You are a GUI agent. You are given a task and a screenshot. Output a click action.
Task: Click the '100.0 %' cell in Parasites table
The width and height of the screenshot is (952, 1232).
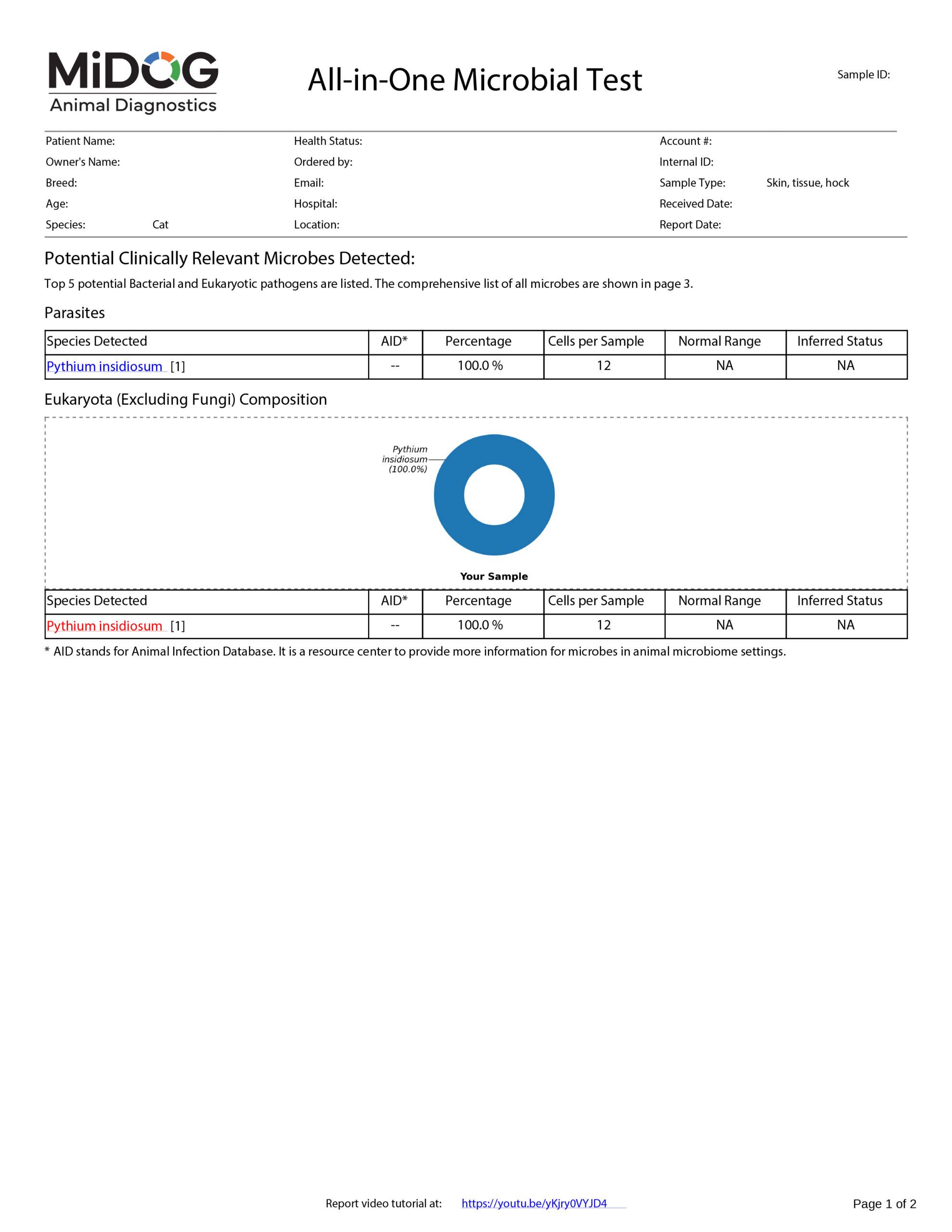tap(480, 366)
